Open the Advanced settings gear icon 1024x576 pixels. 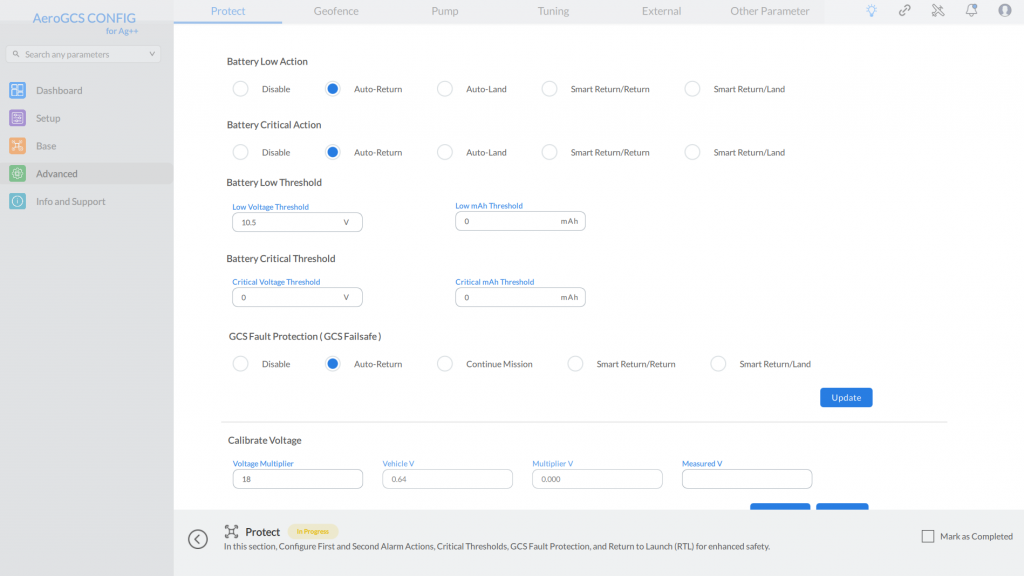(17, 174)
